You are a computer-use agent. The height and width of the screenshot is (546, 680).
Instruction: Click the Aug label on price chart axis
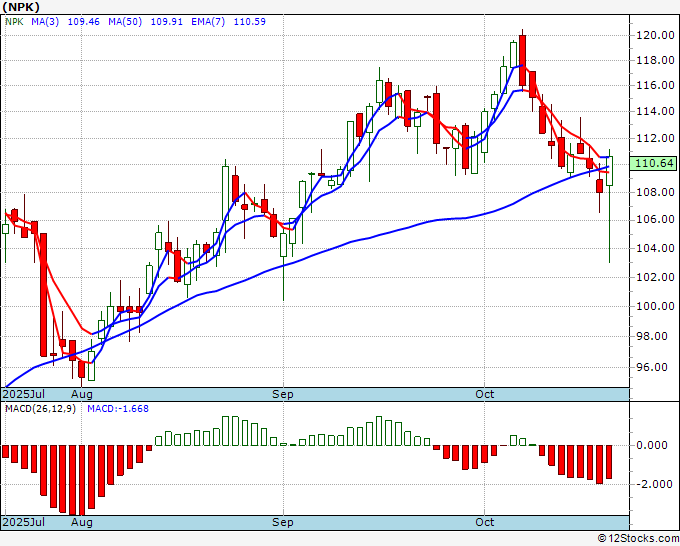(82, 395)
